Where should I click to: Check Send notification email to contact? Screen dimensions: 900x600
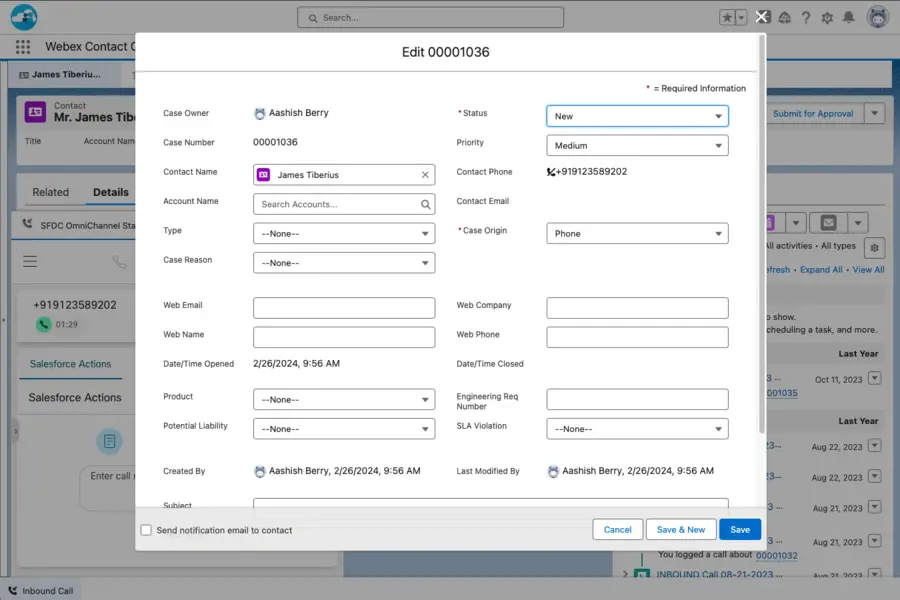coord(146,530)
